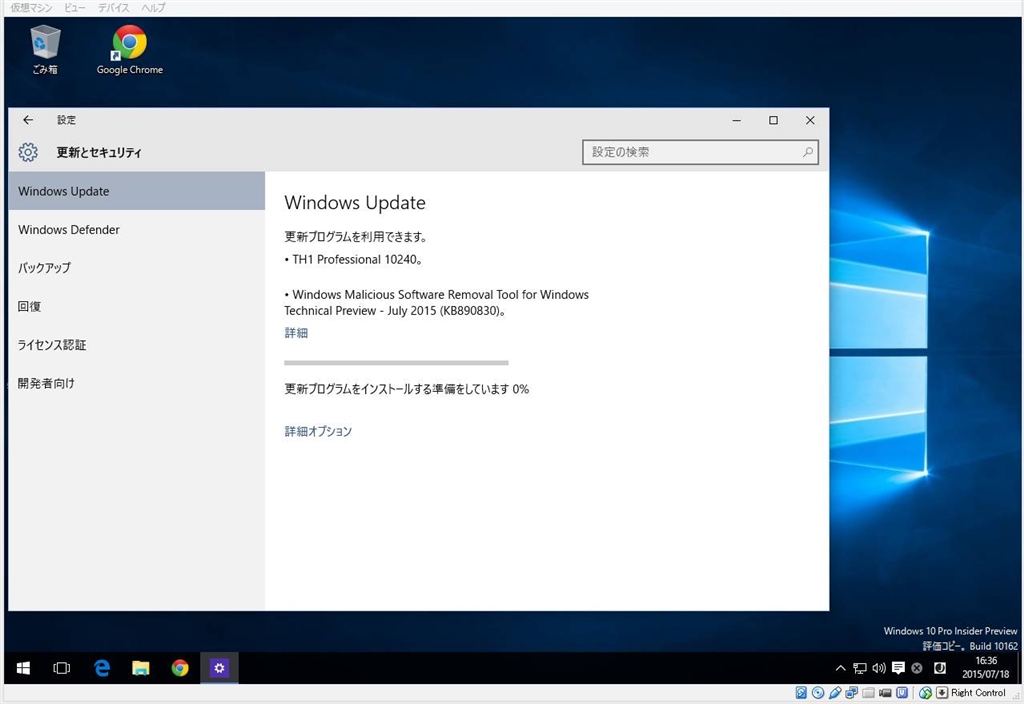Launch Chrome from the taskbar
This screenshot has width=1024, height=704.
point(180,668)
